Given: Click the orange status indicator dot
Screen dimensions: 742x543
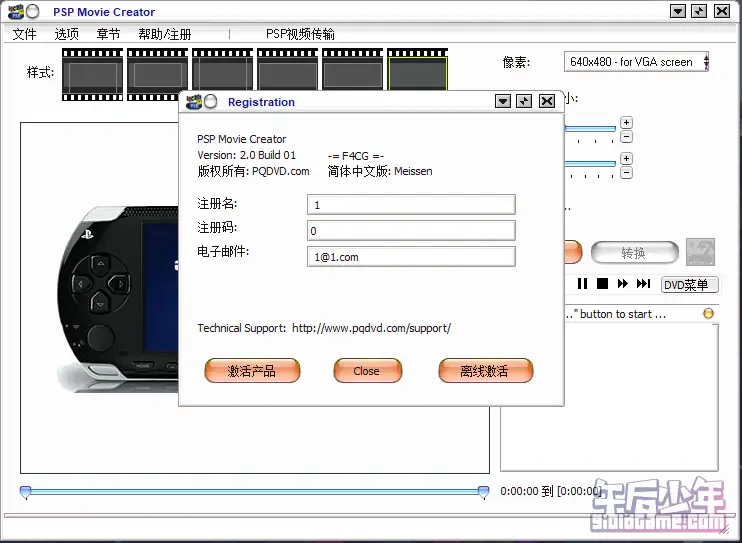Looking at the screenshot, I should (x=708, y=313).
